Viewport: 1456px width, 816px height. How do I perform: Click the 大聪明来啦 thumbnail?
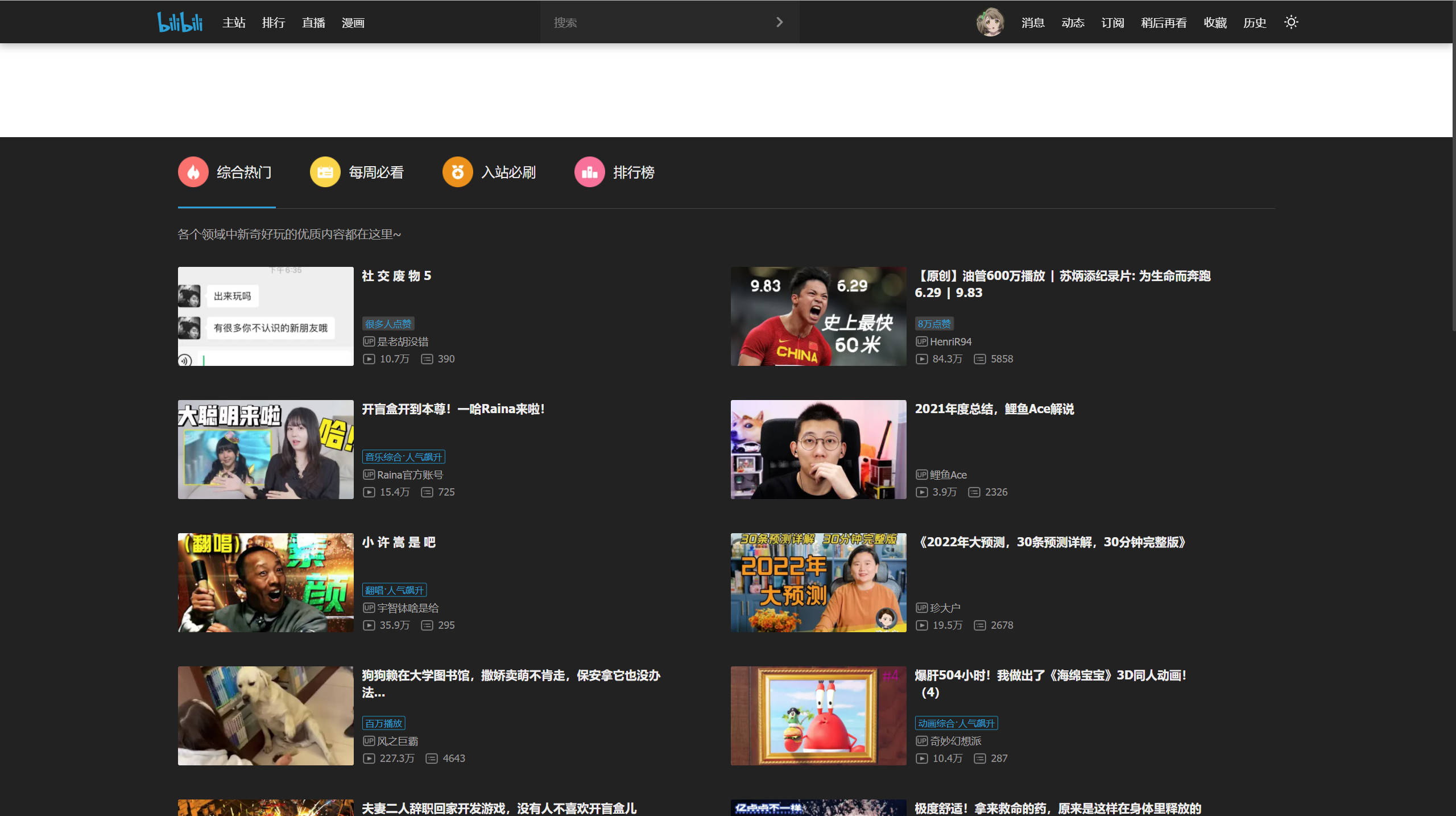(266, 450)
